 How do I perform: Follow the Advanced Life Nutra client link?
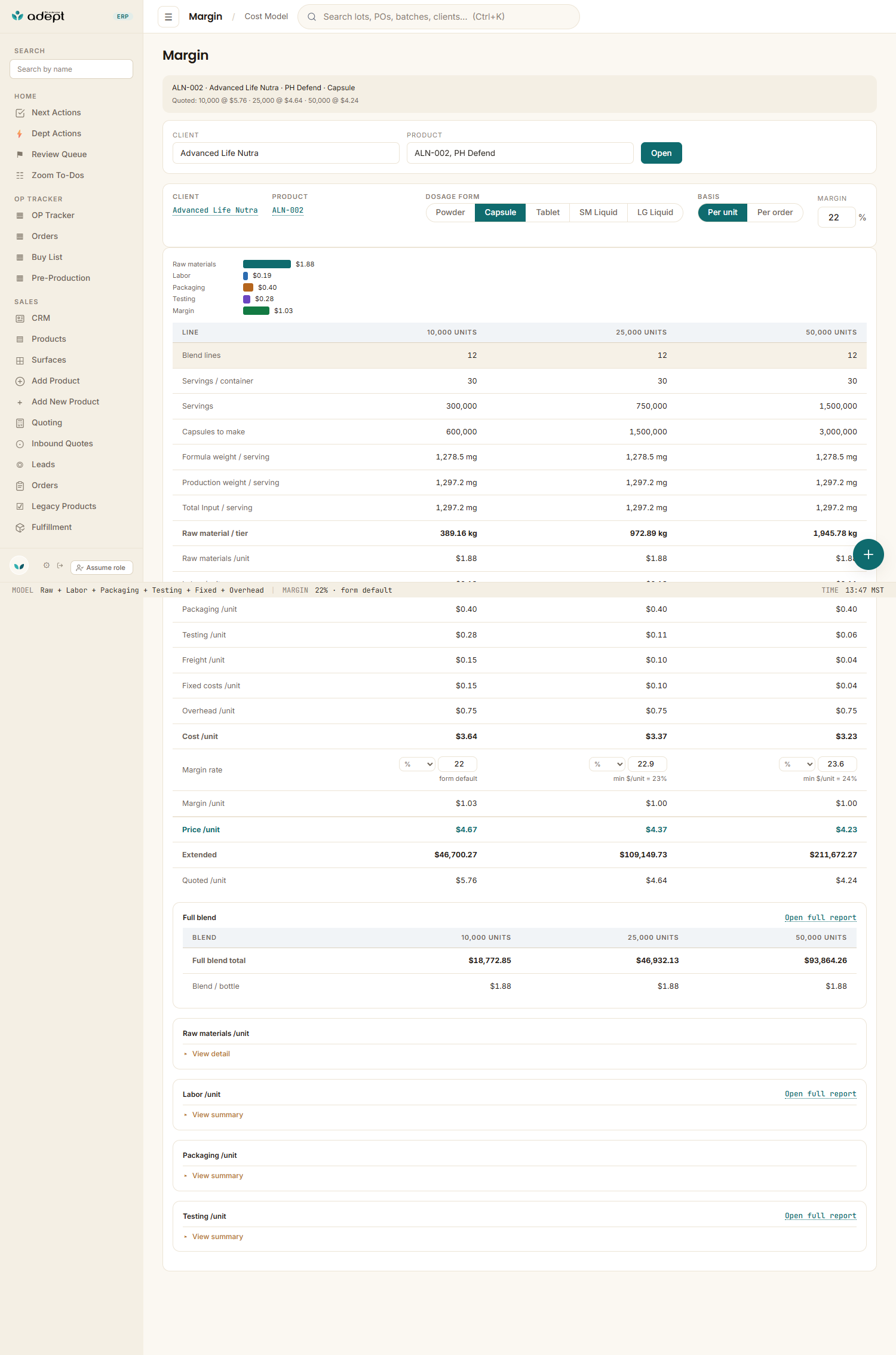(x=215, y=210)
